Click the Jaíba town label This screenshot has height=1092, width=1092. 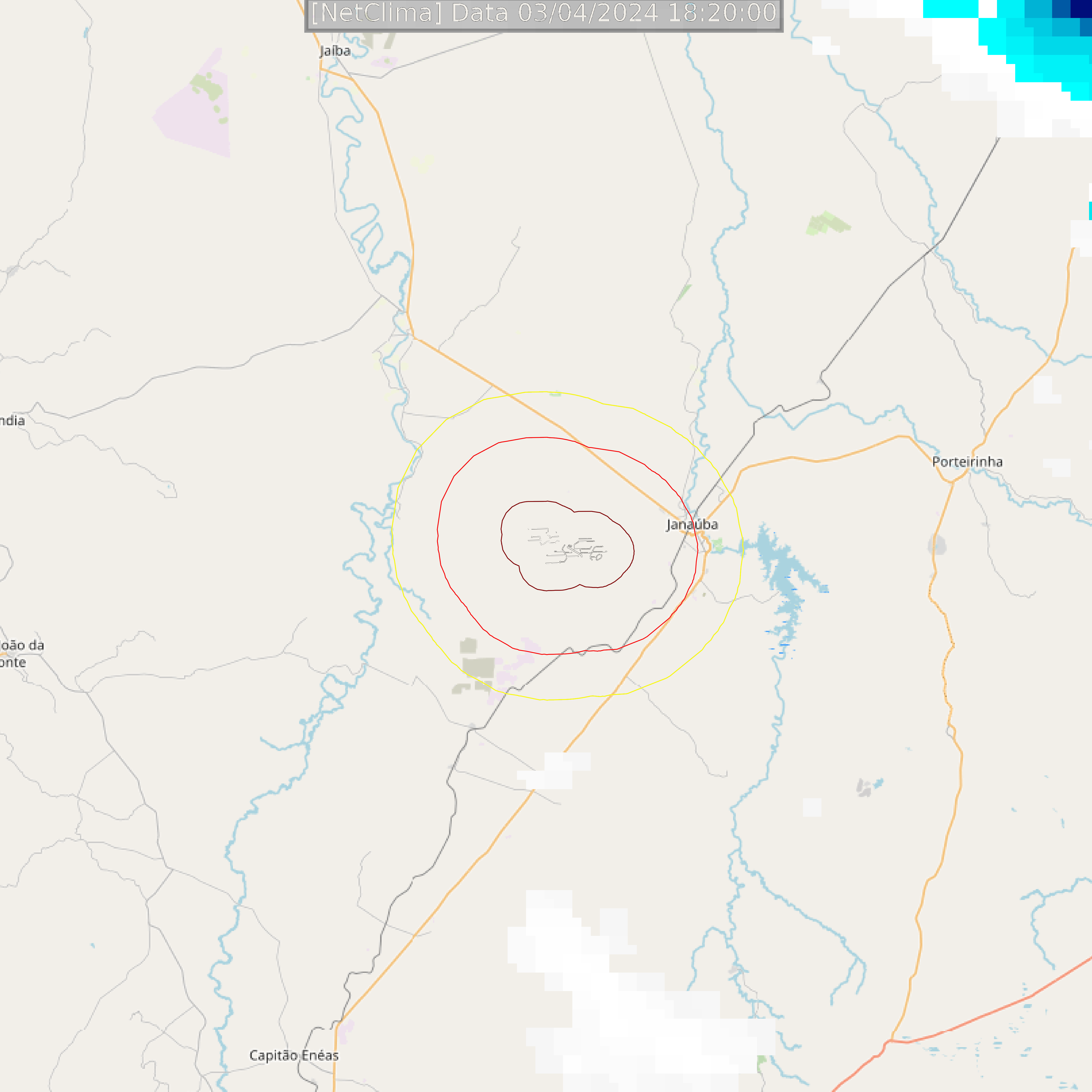pos(335,51)
